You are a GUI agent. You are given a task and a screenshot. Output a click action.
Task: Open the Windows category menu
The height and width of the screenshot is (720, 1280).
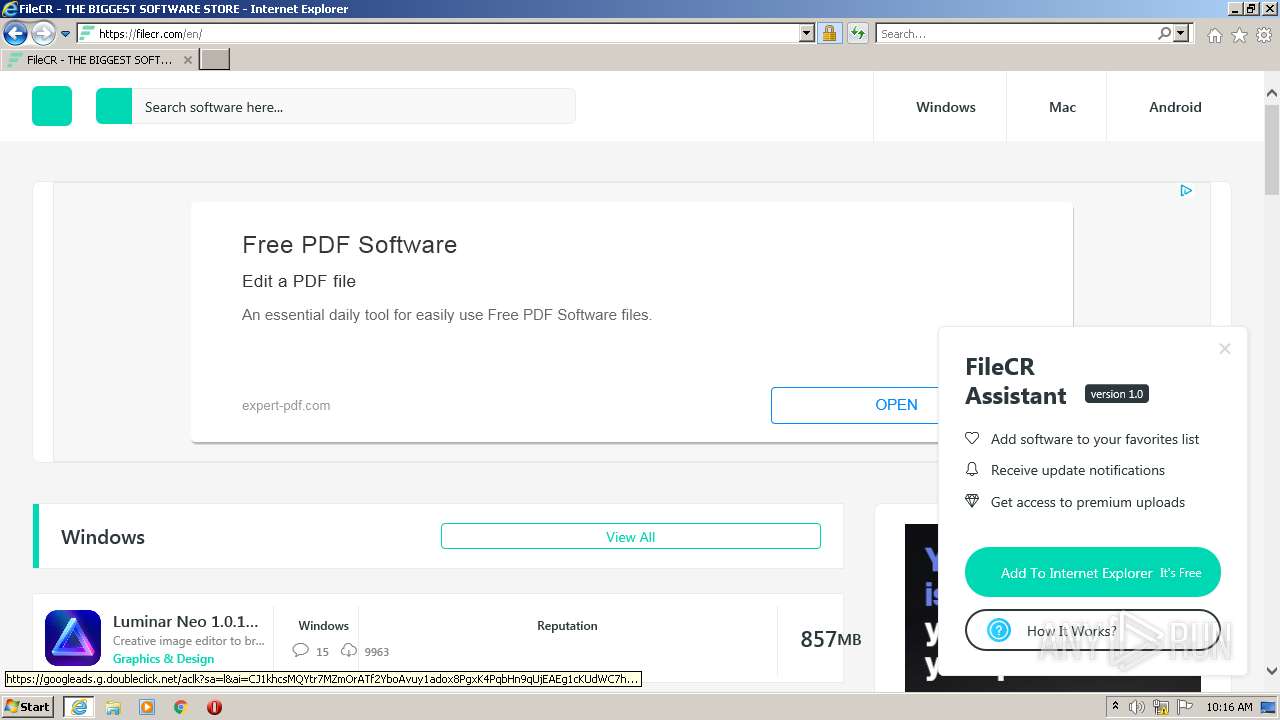pos(946,107)
